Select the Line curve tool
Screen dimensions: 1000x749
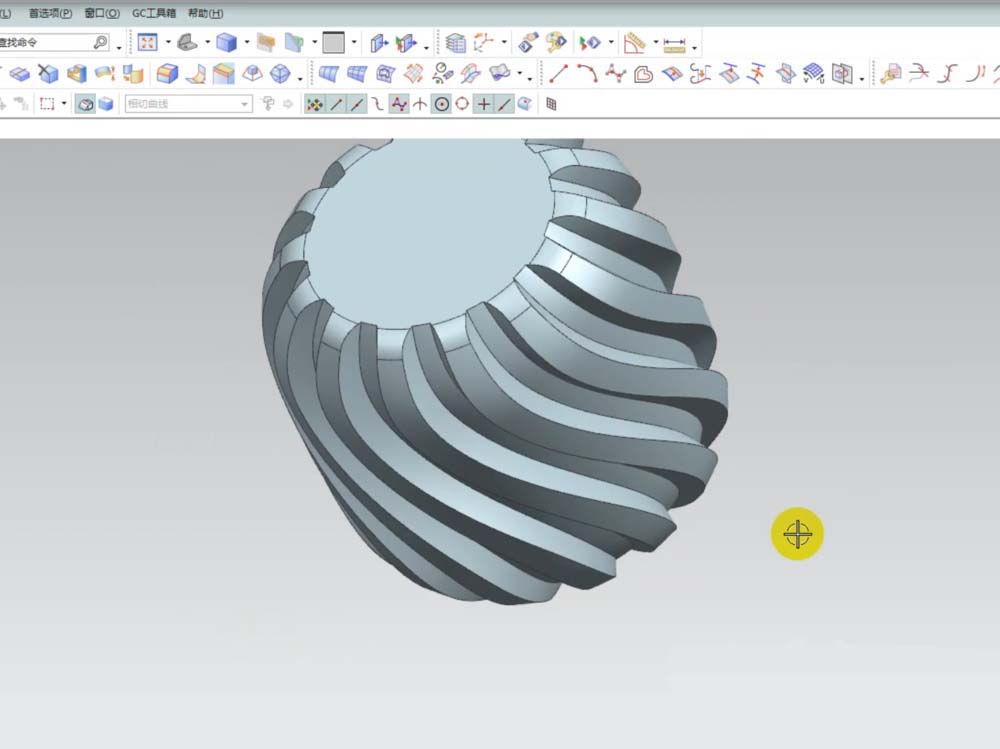coord(558,74)
